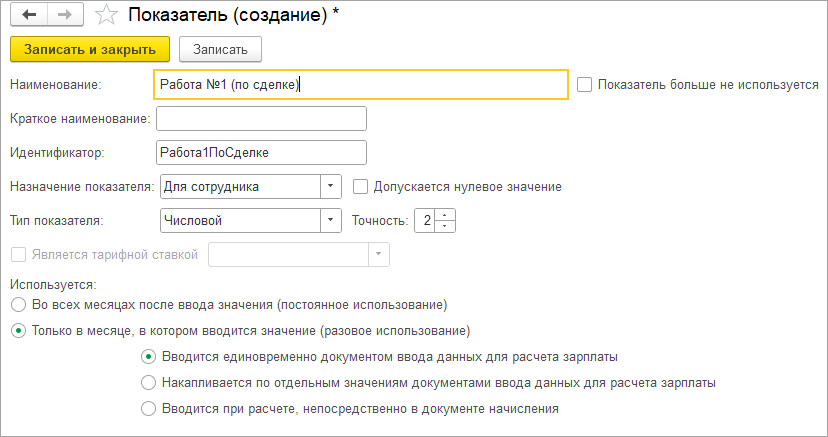
Task: Decrease "Точность" value with down arrow
Action: click(446, 226)
